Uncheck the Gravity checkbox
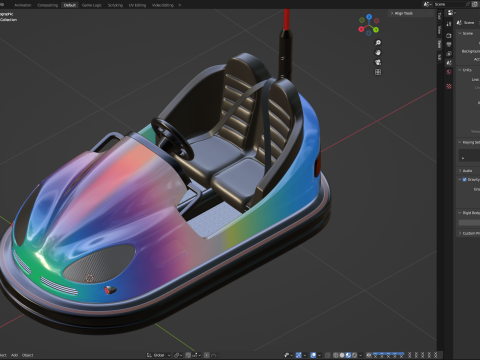Image resolution: width=480 pixels, height=360 pixels. [464, 179]
